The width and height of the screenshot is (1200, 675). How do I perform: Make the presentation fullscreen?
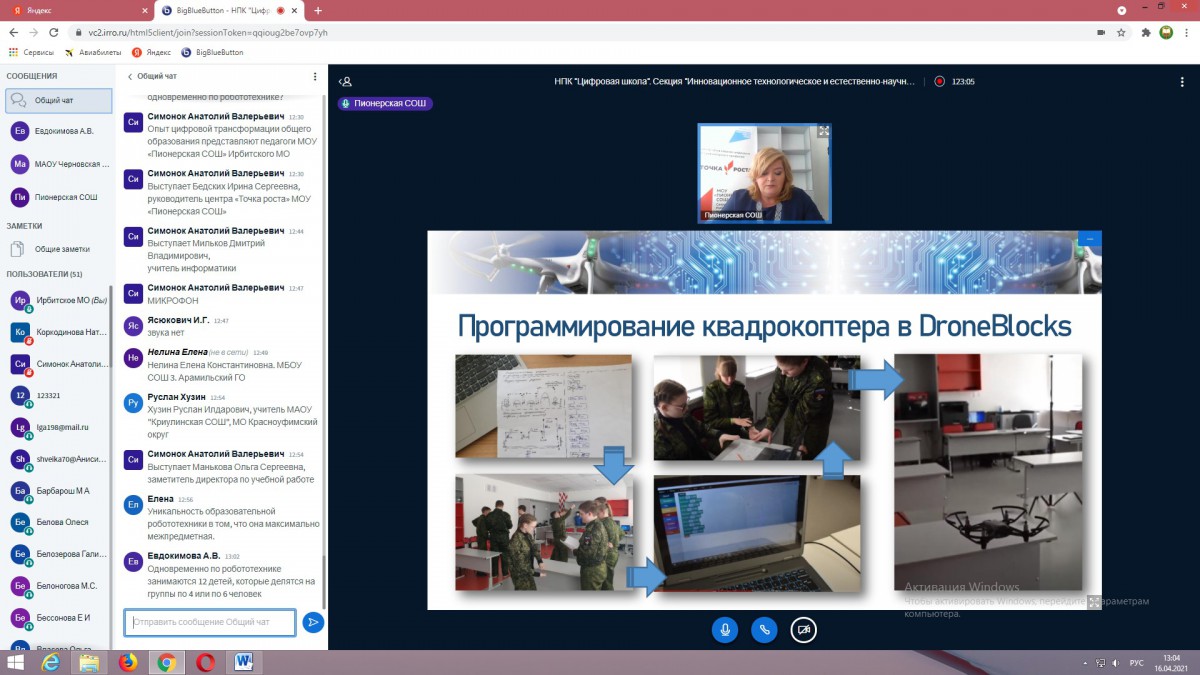tap(1094, 602)
